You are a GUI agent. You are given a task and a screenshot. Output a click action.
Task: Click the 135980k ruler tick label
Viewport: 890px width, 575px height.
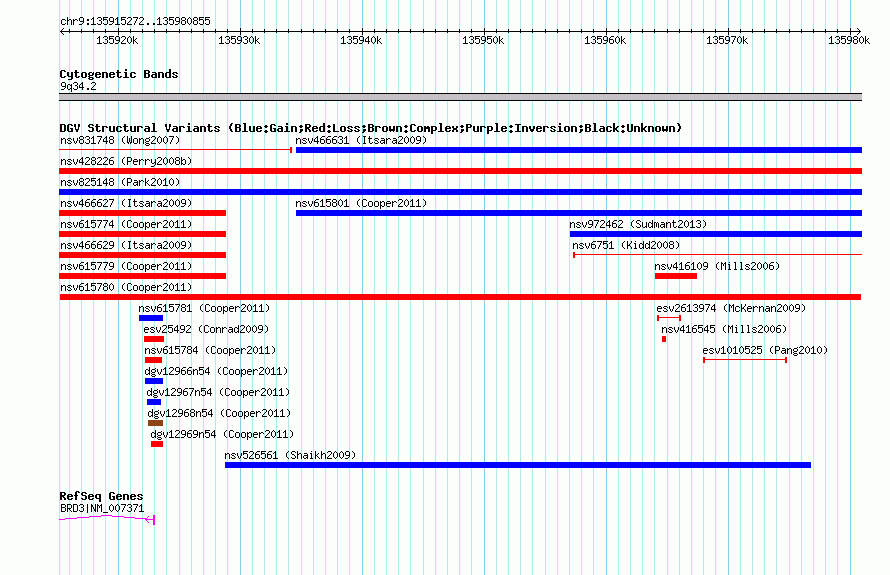849,40
